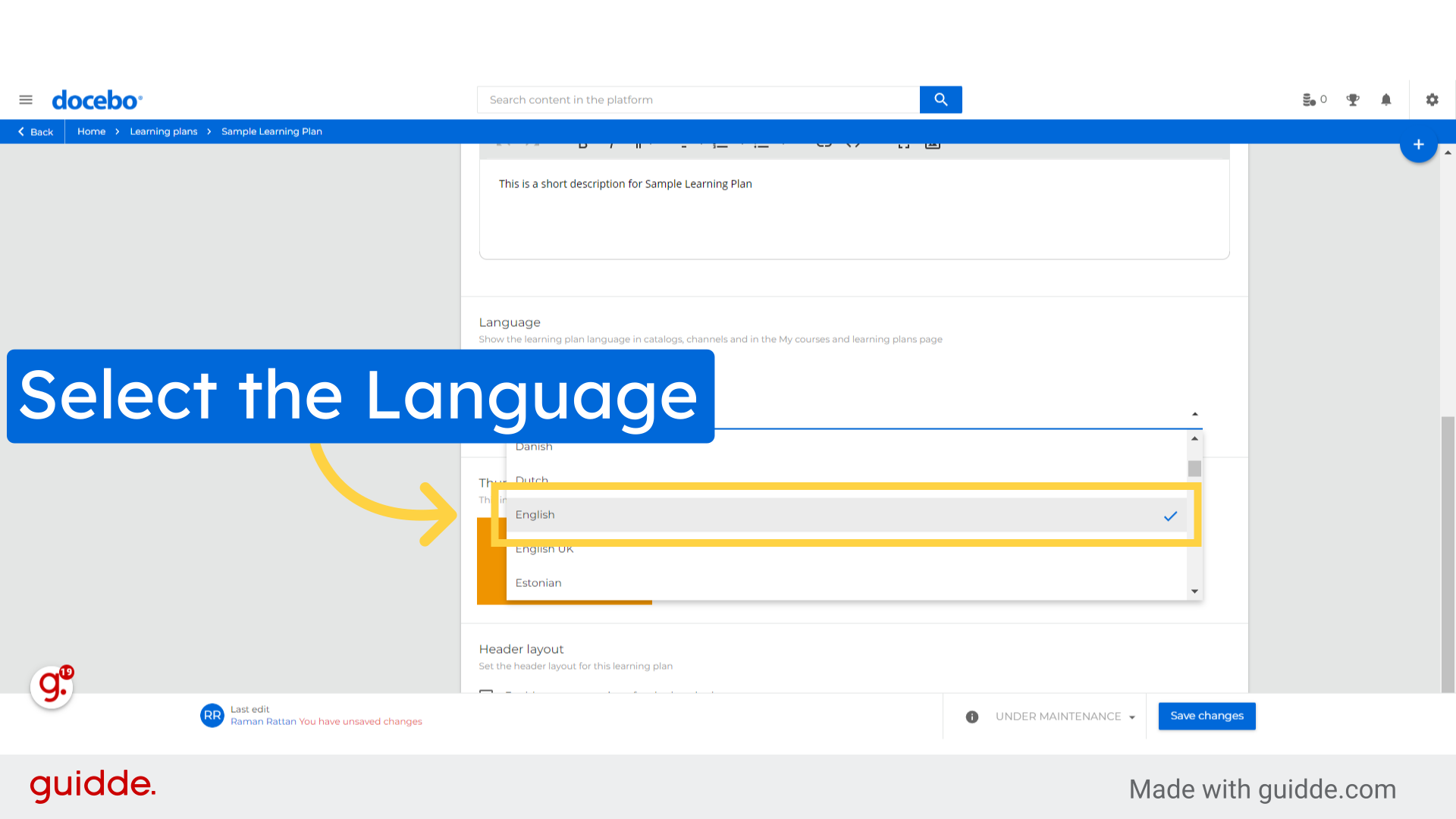
Task: Check the header layout option checkbox
Action: (485, 694)
